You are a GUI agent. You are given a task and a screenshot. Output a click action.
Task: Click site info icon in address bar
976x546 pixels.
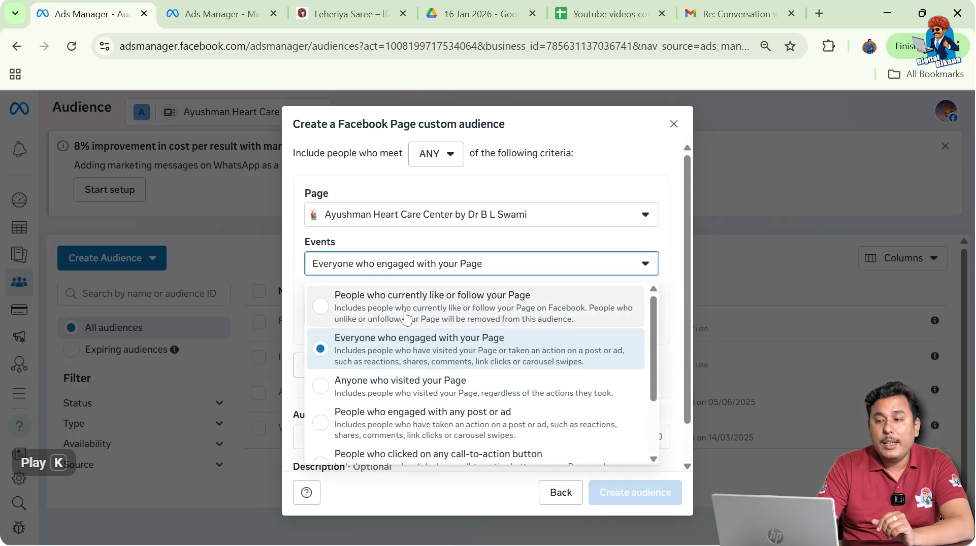coord(105,46)
